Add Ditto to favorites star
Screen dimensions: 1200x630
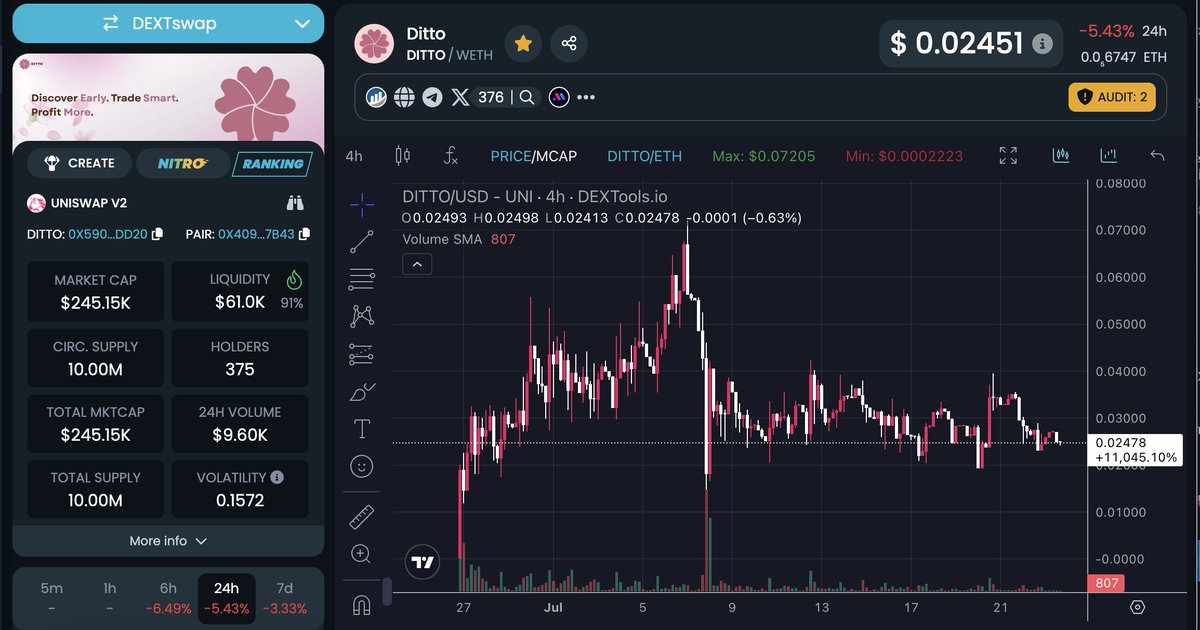pos(522,43)
